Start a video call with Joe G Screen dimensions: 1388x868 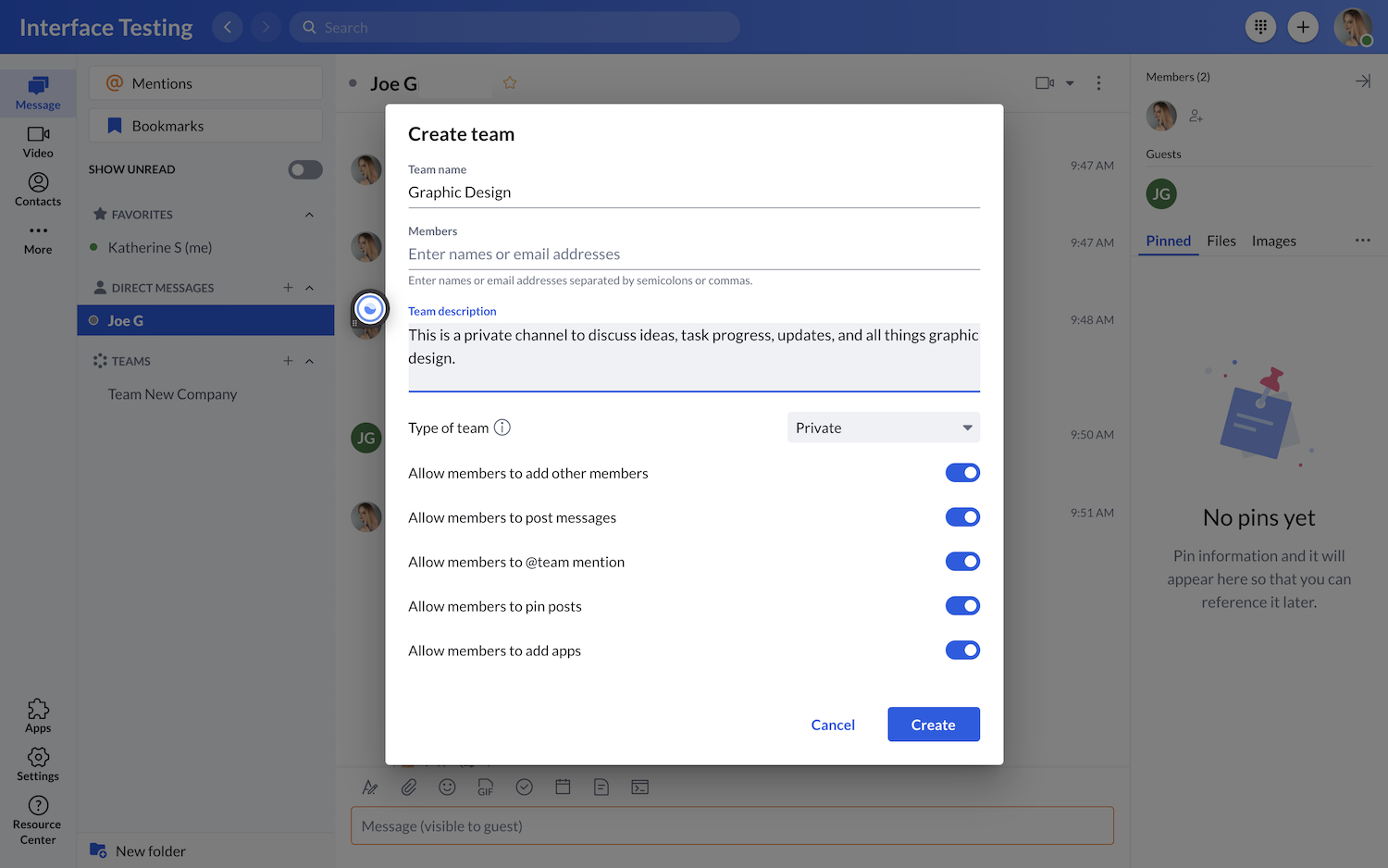click(x=1045, y=82)
